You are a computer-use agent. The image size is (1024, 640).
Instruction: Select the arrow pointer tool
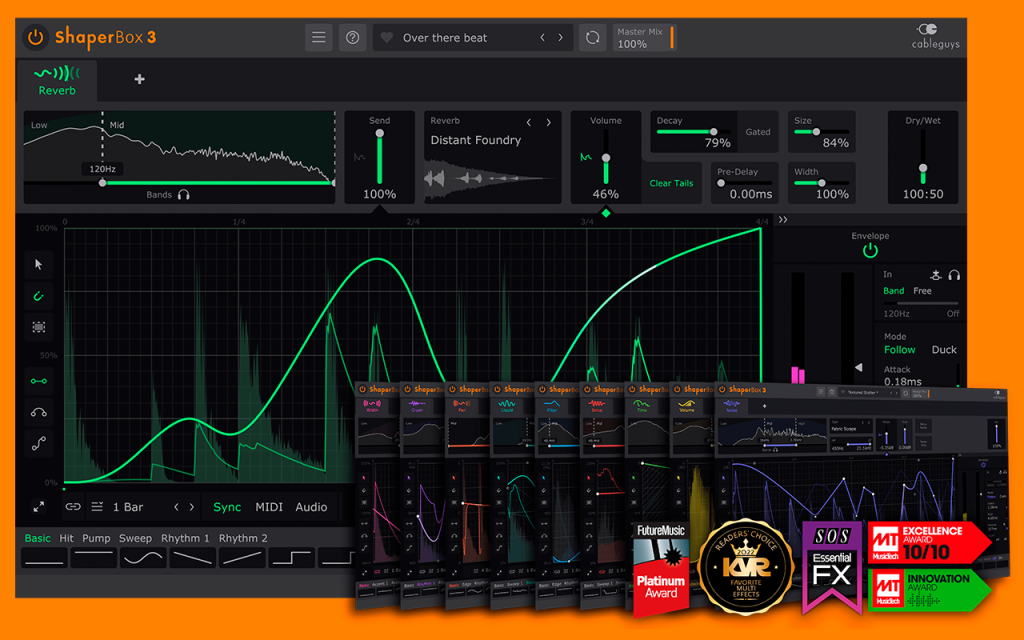coord(39,264)
